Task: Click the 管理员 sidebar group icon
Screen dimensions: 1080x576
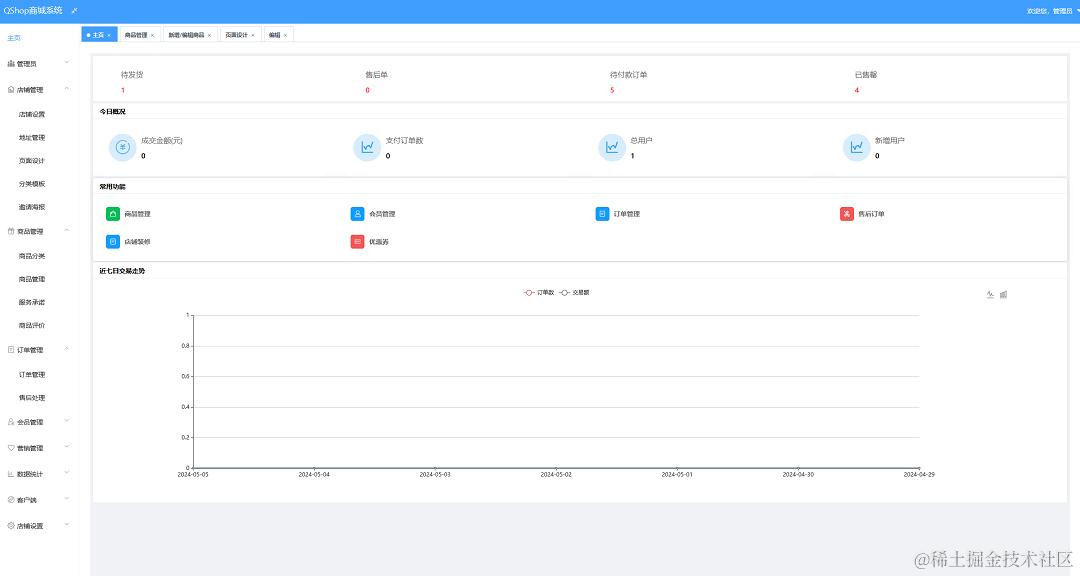Action: point(11,63)
